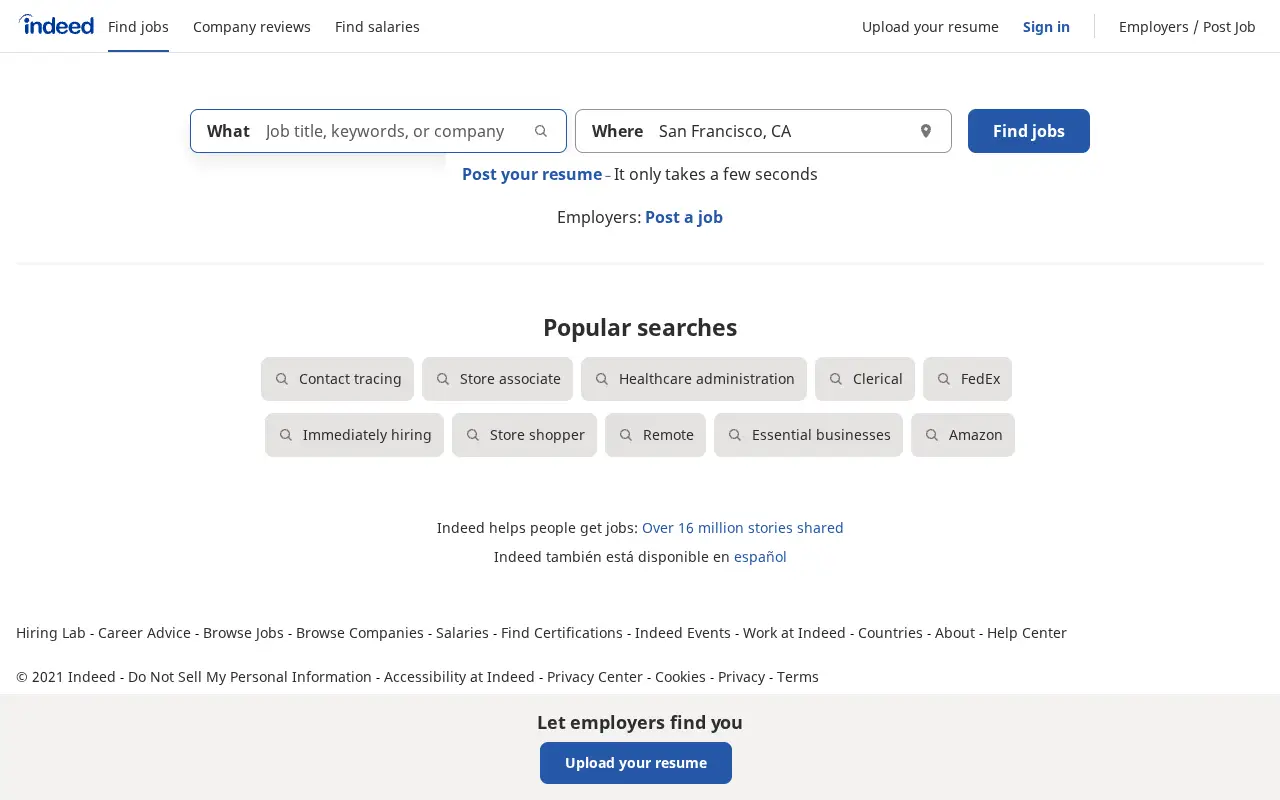
Task: Click the Indeed logo
Action: [x=56, y=25]
